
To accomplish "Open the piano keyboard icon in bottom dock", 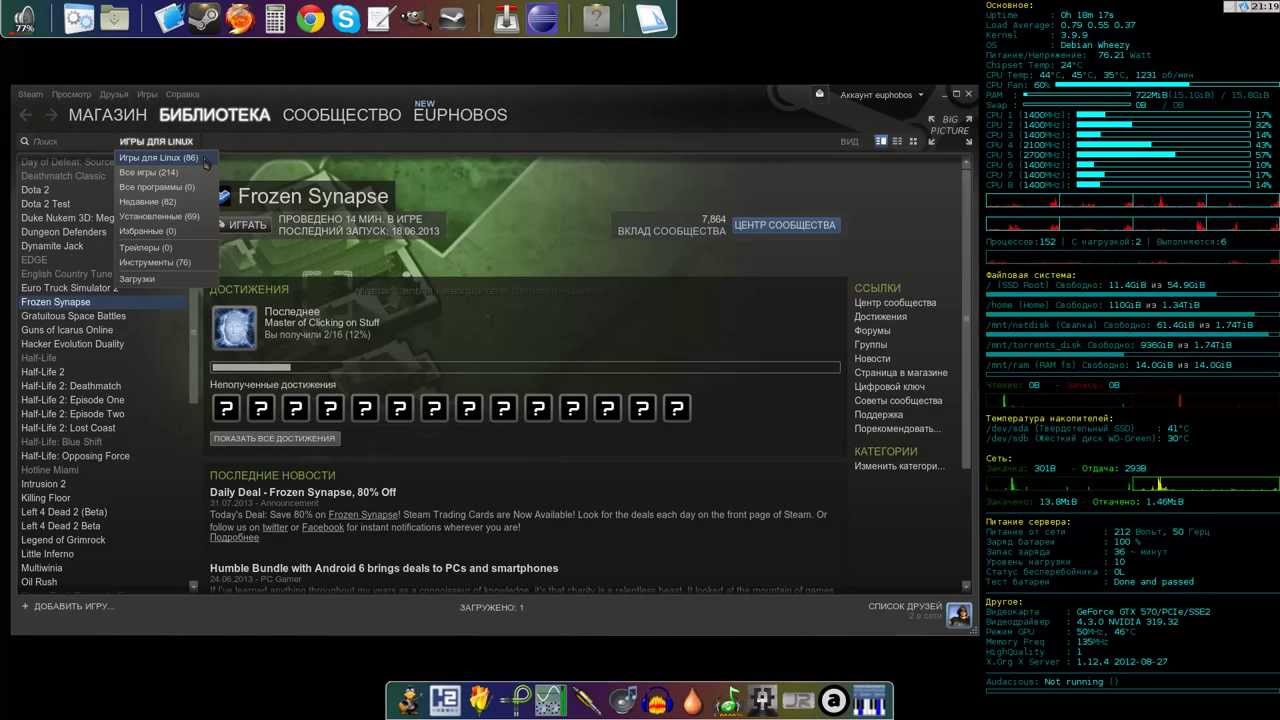I will [869, 700].
